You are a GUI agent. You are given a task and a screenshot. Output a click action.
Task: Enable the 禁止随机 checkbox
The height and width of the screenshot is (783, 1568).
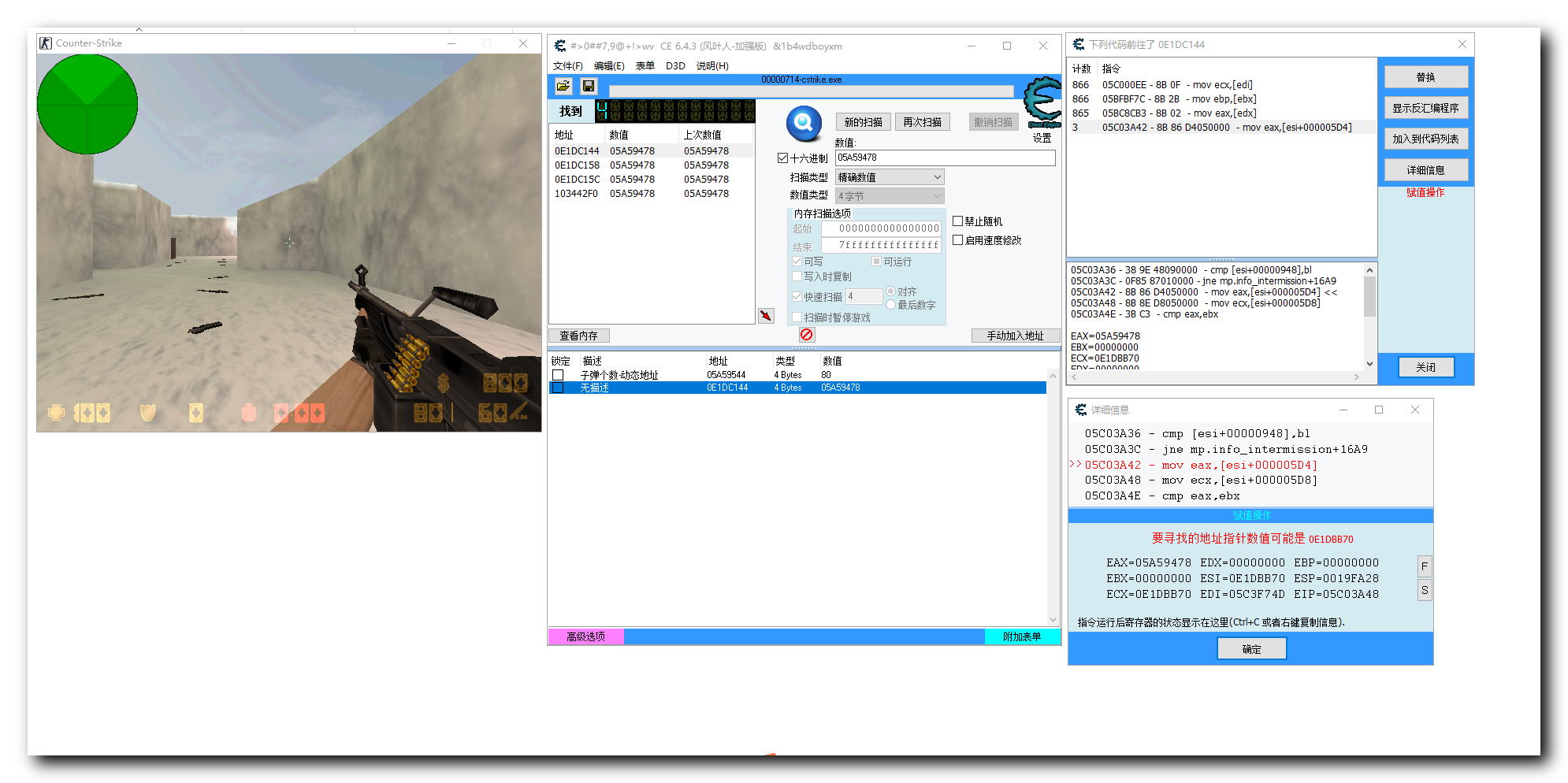click(958, 221)
